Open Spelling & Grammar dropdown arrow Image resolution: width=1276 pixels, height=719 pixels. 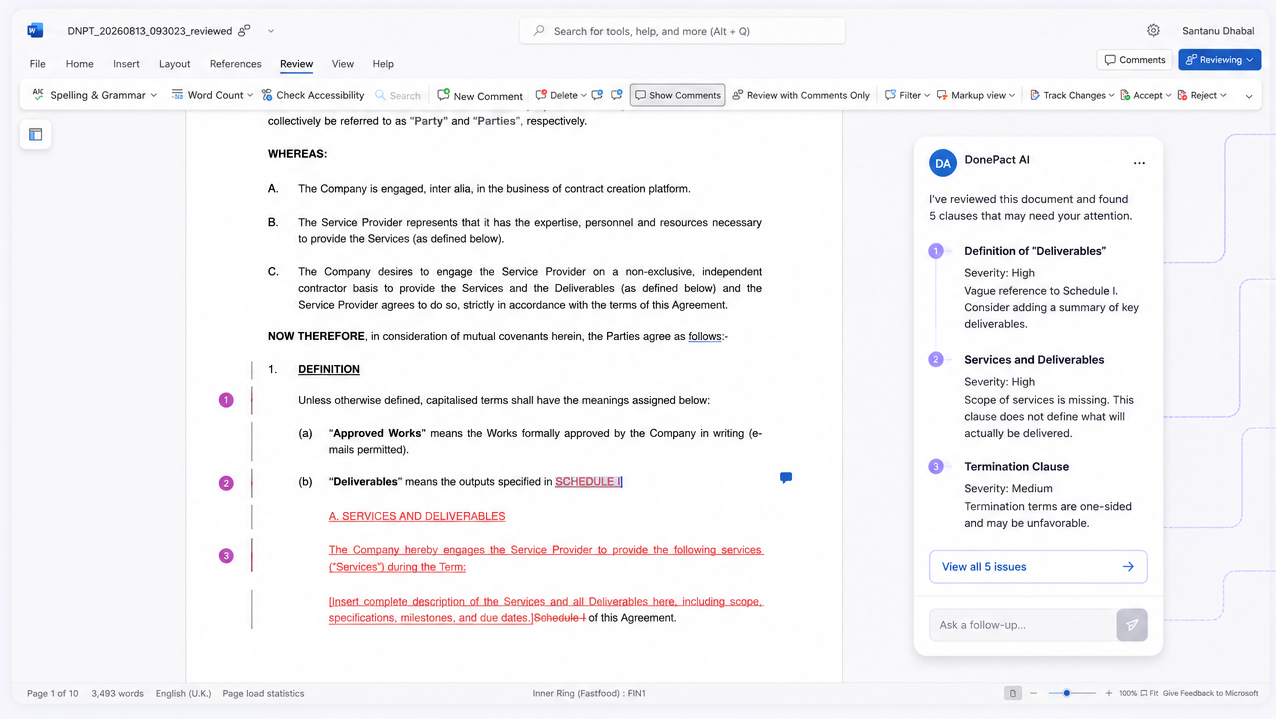[x=154, y=95]
